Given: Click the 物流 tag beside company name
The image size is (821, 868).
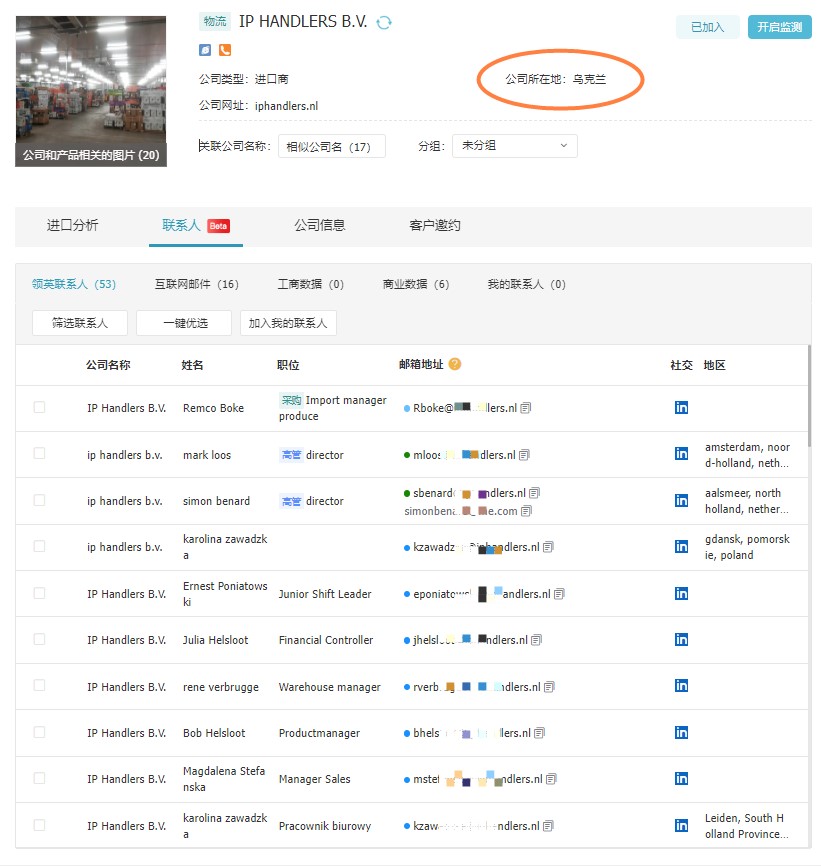Looking at the screenshot, I should [x=214, y=22].
